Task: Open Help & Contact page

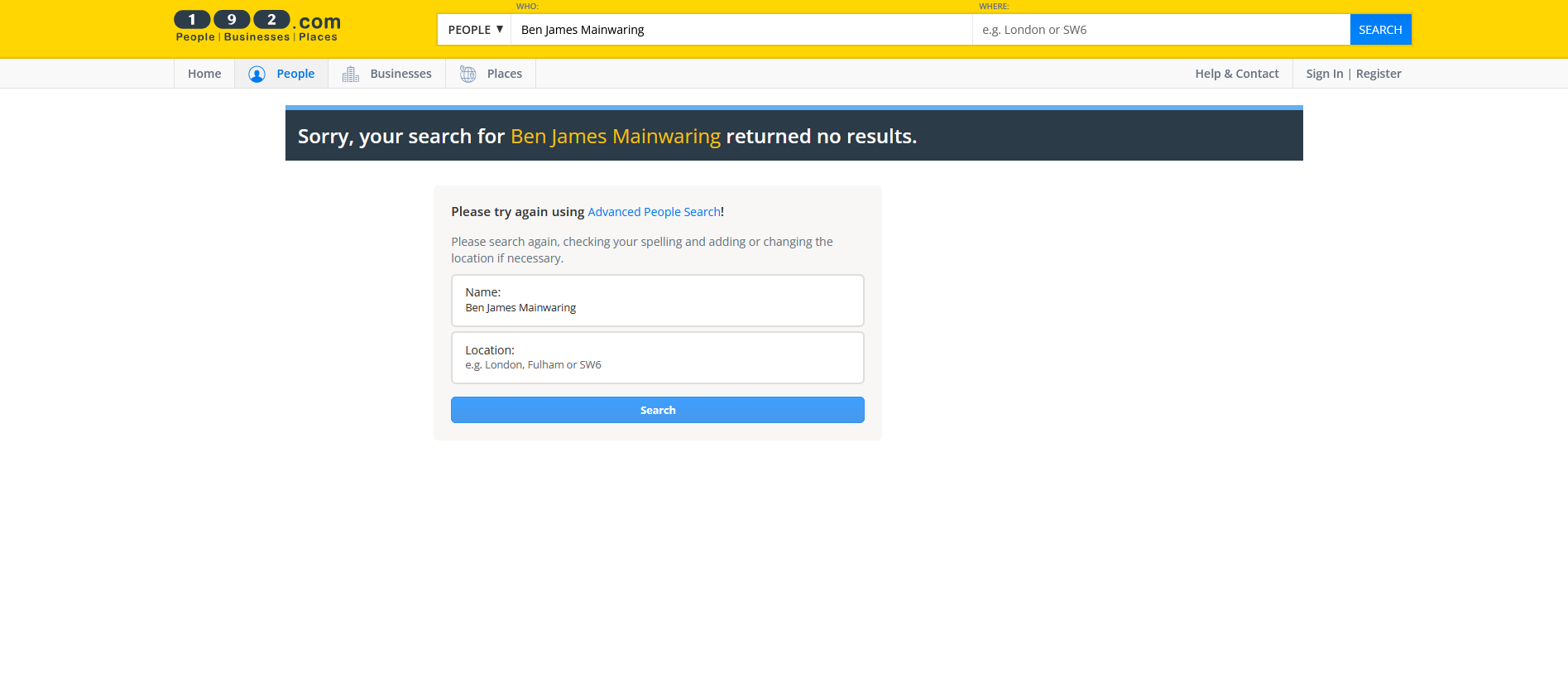Action: coord(1236,74)
